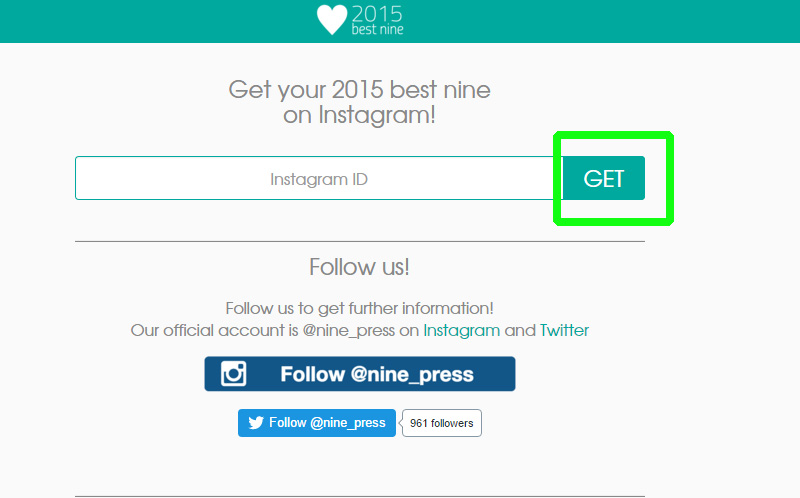Click the Instagram camera icon on blue banner
The height and width of the screenshot is (498, 800).
(234, 374)
